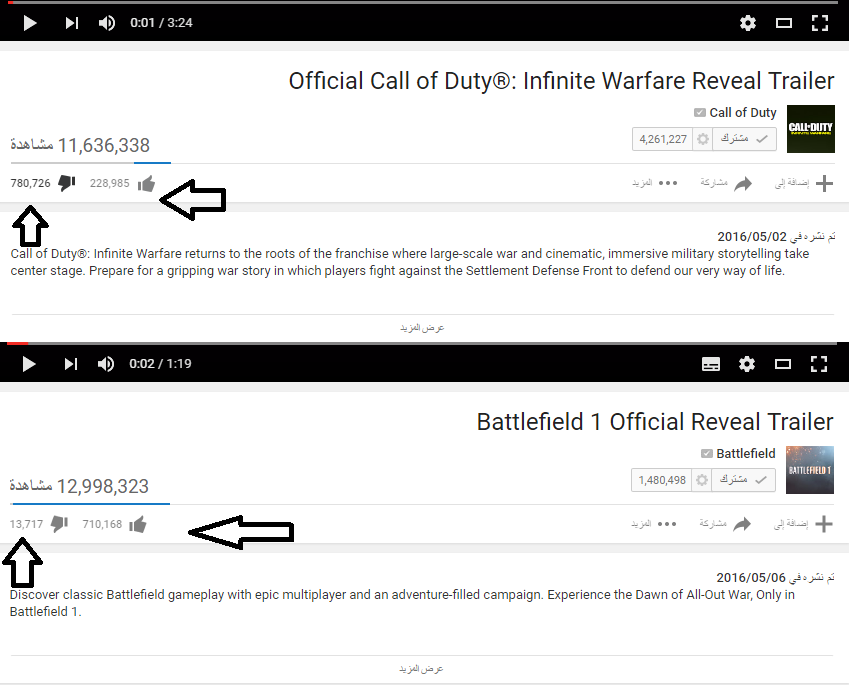
Task: Open more options for Call of Duty trailer
Action: point(655,183)
